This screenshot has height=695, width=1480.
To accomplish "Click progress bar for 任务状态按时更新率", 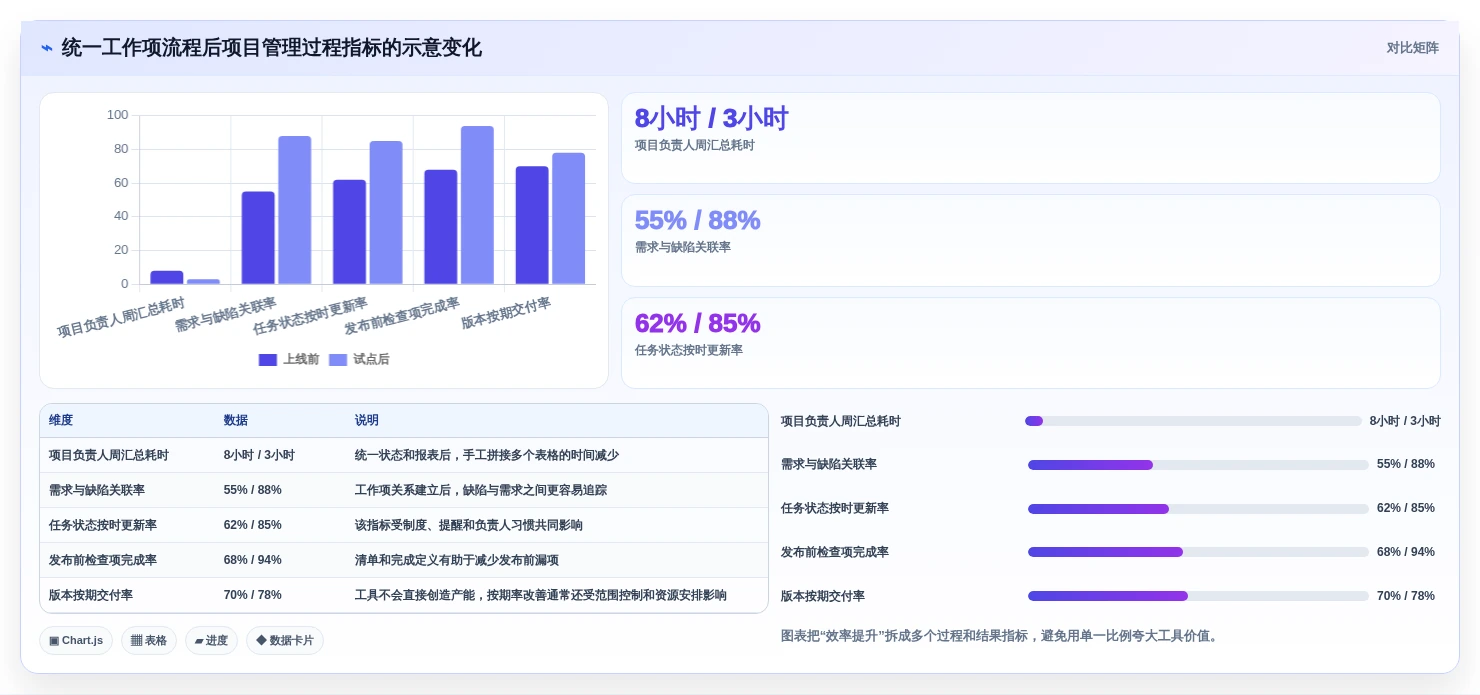I will pyautogui.click(x=1198, y=509).
